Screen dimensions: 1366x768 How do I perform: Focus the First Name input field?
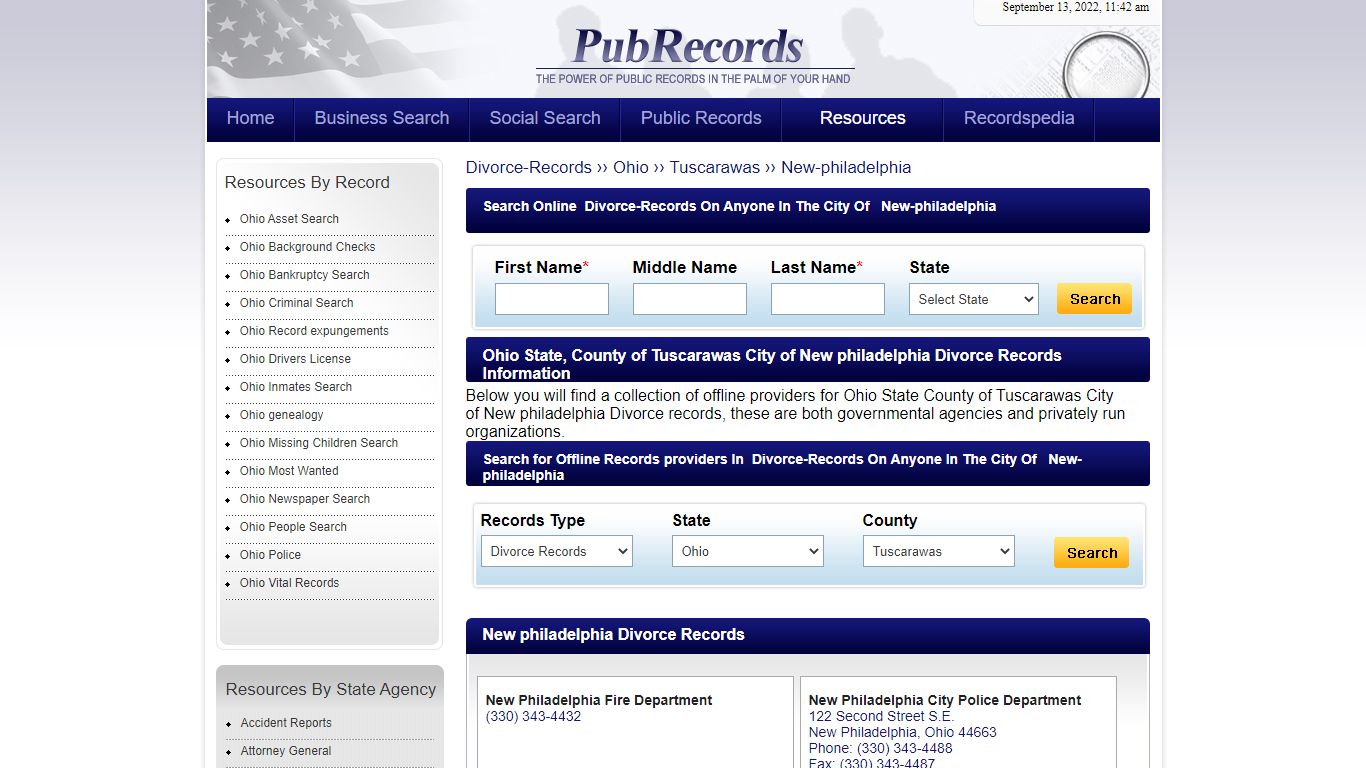(x=552, y=299)
